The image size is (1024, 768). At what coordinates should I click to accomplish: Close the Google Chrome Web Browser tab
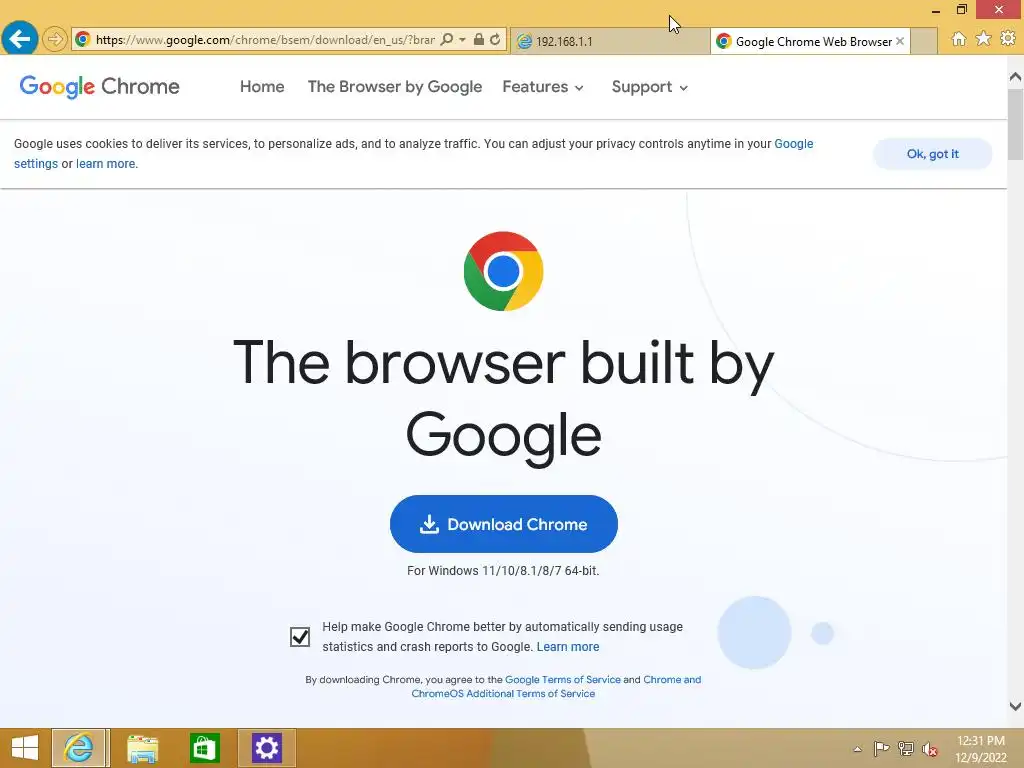click(900, 41)
